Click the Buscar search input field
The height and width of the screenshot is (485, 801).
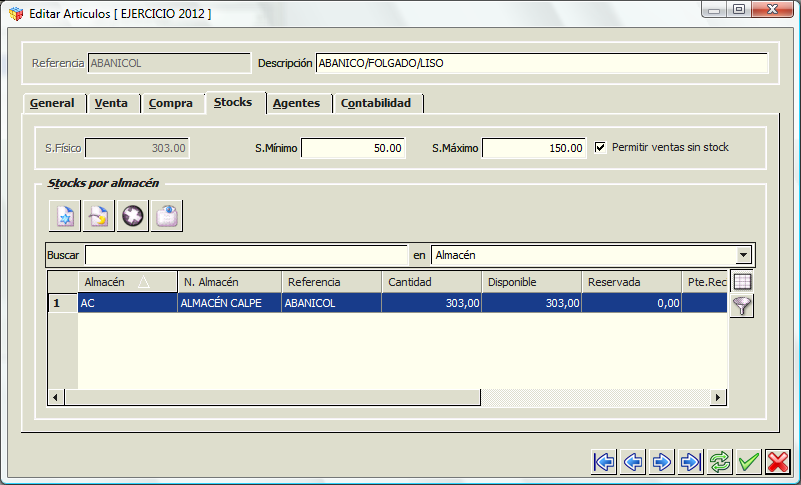click(x=246, y=255)
